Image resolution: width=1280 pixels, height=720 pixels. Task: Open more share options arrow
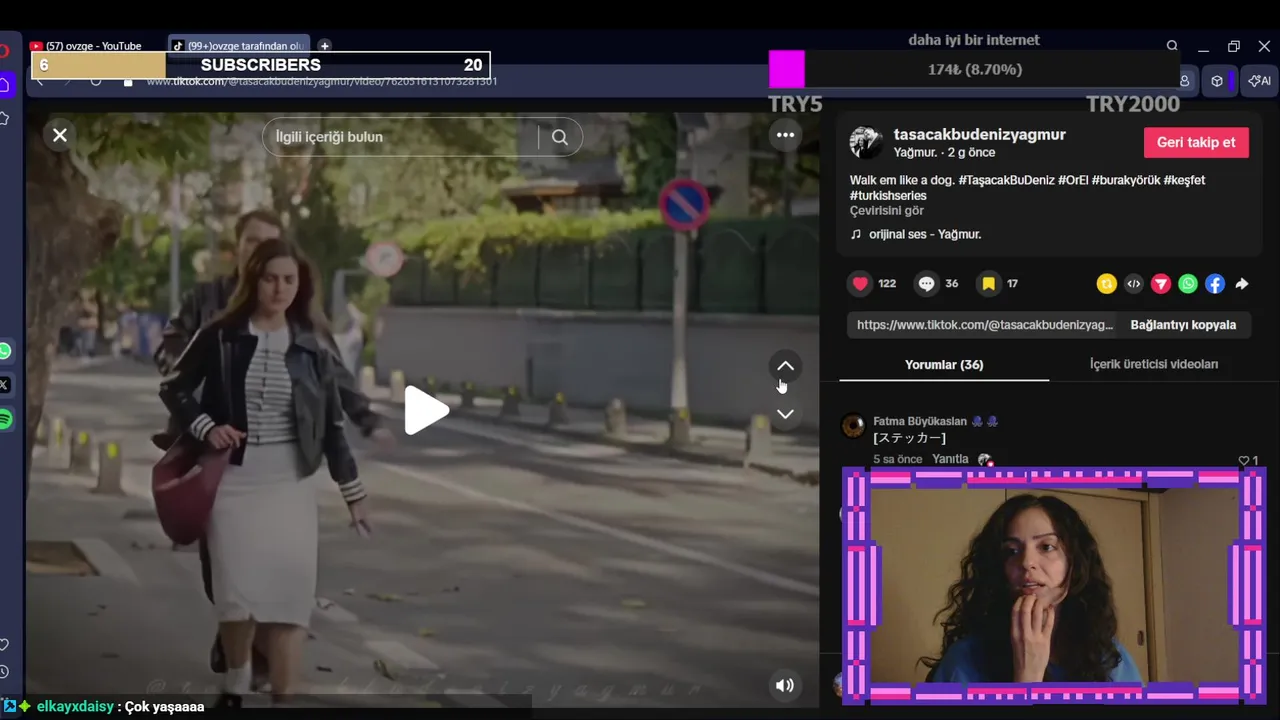(1241, 284)
